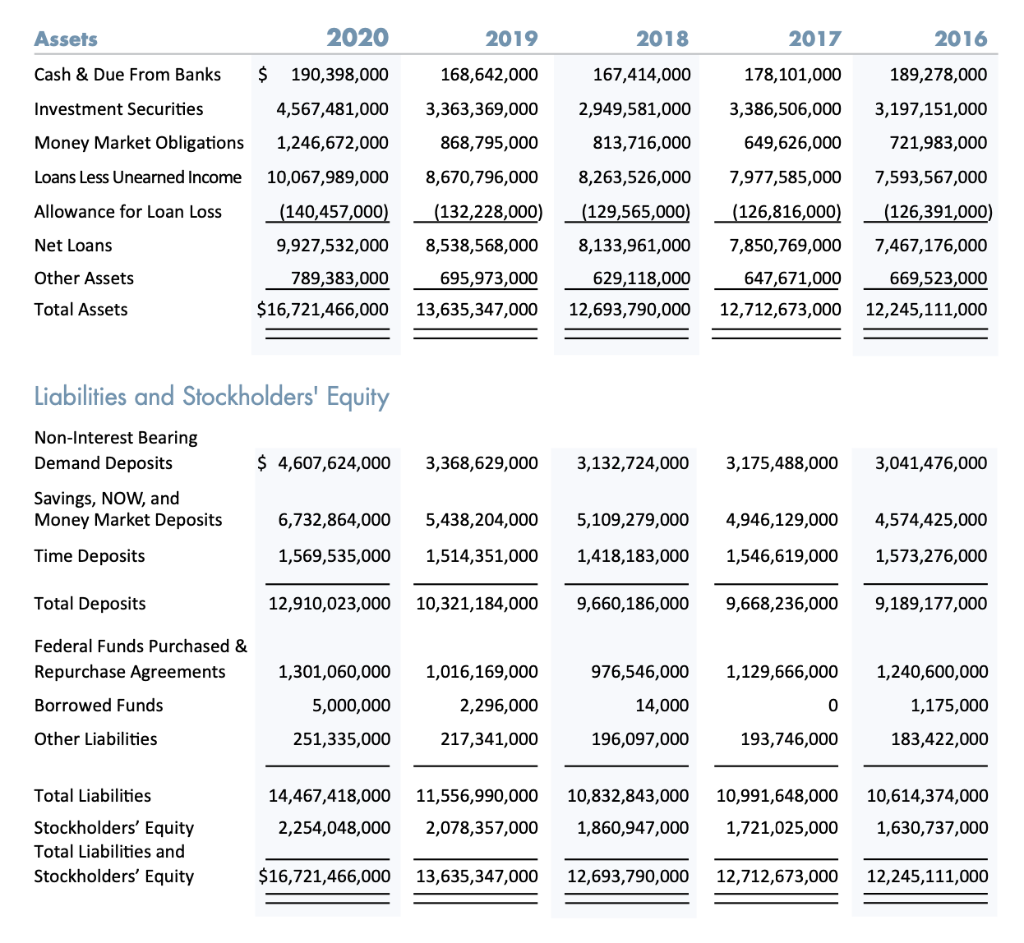The width and height of the screenshot is (1024, 943).
Task: Click the Assets section heading
Action: tap(66, 39)
